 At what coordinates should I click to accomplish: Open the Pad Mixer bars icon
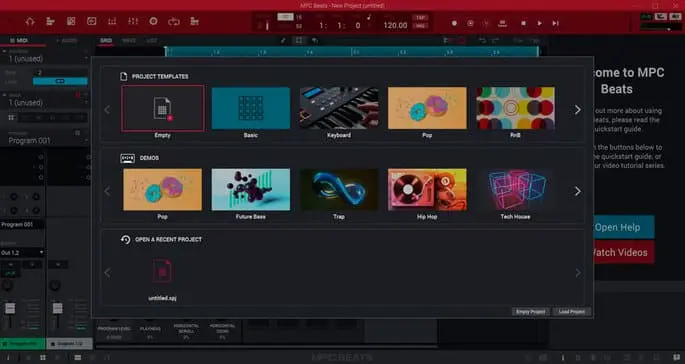point(112,21)
